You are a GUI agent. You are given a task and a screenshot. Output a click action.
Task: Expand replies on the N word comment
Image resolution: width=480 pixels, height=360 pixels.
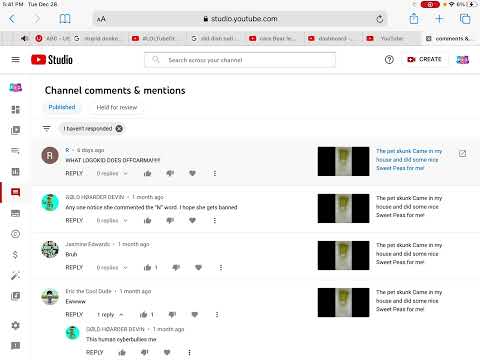[112, 220]
